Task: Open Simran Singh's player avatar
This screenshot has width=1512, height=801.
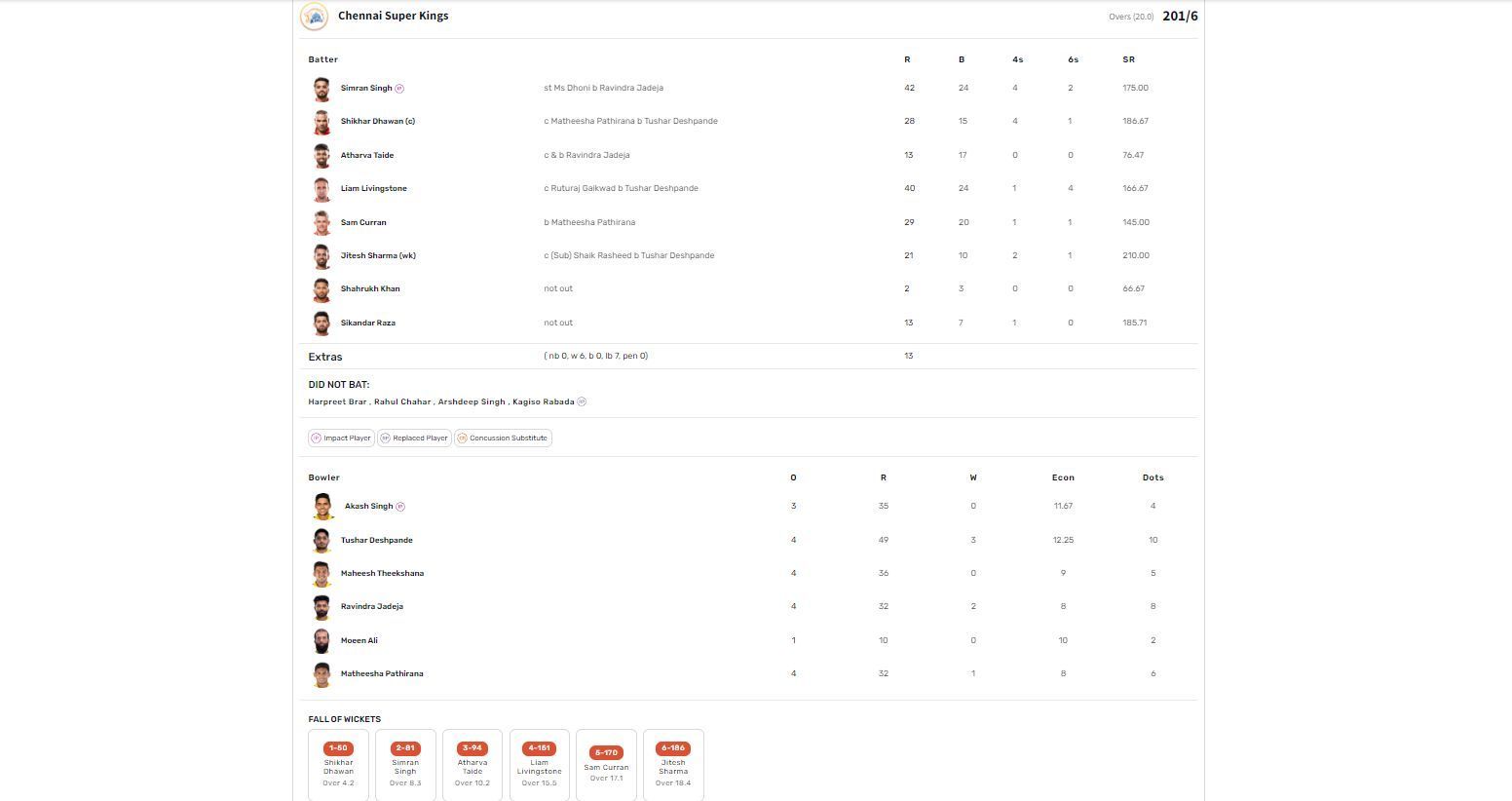Action: [321, 89]
